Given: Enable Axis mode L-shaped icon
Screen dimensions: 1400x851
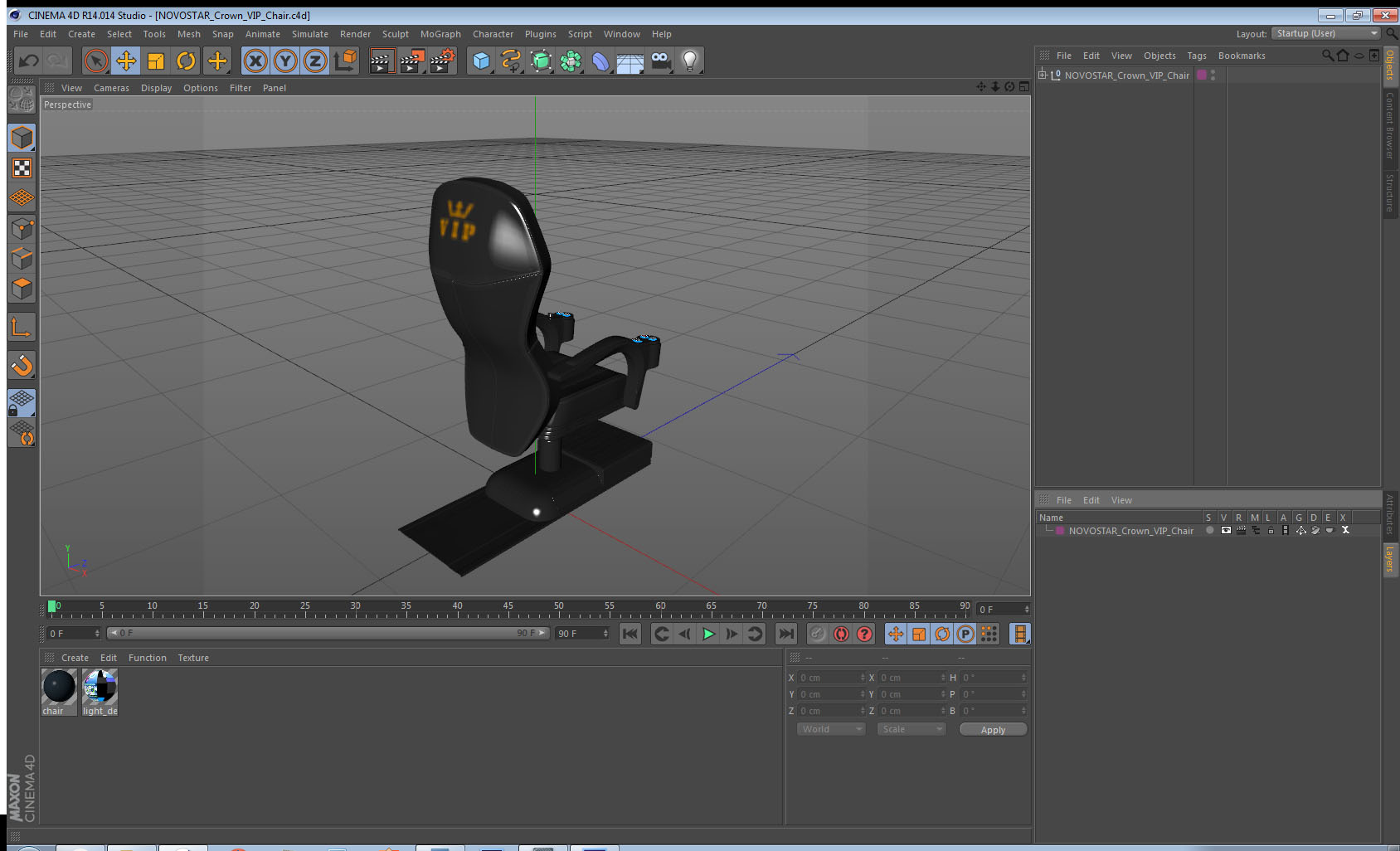Looking at the screenshot, I should [22, 328].
